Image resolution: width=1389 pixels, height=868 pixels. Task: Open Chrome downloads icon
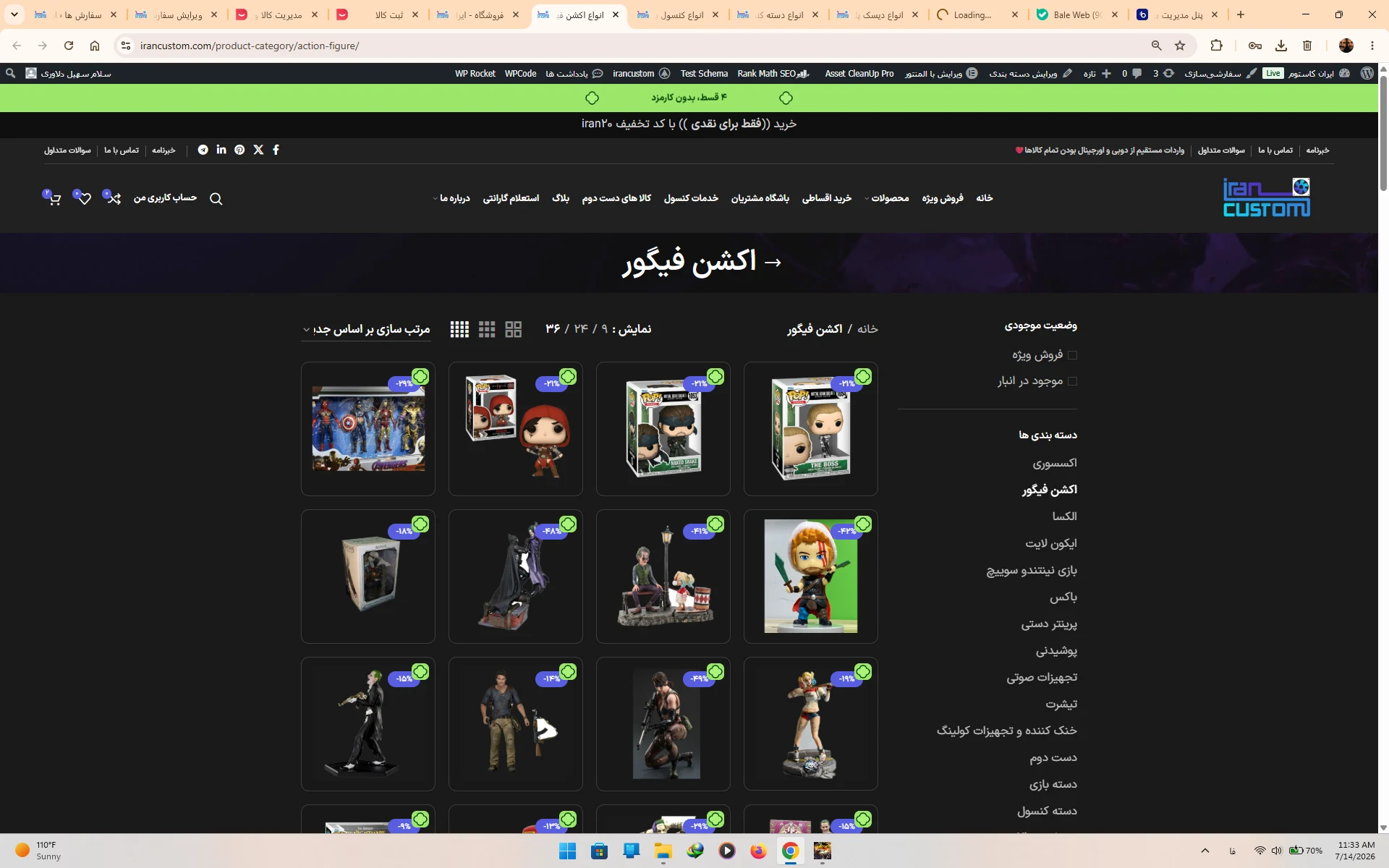1281,46
